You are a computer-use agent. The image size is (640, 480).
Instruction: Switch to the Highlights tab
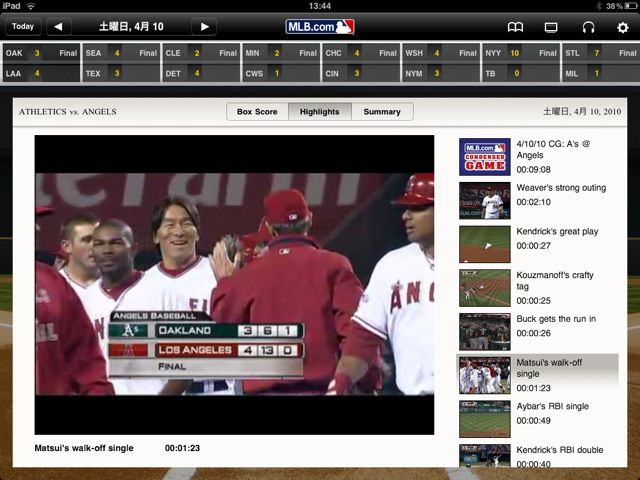point(320,112)
